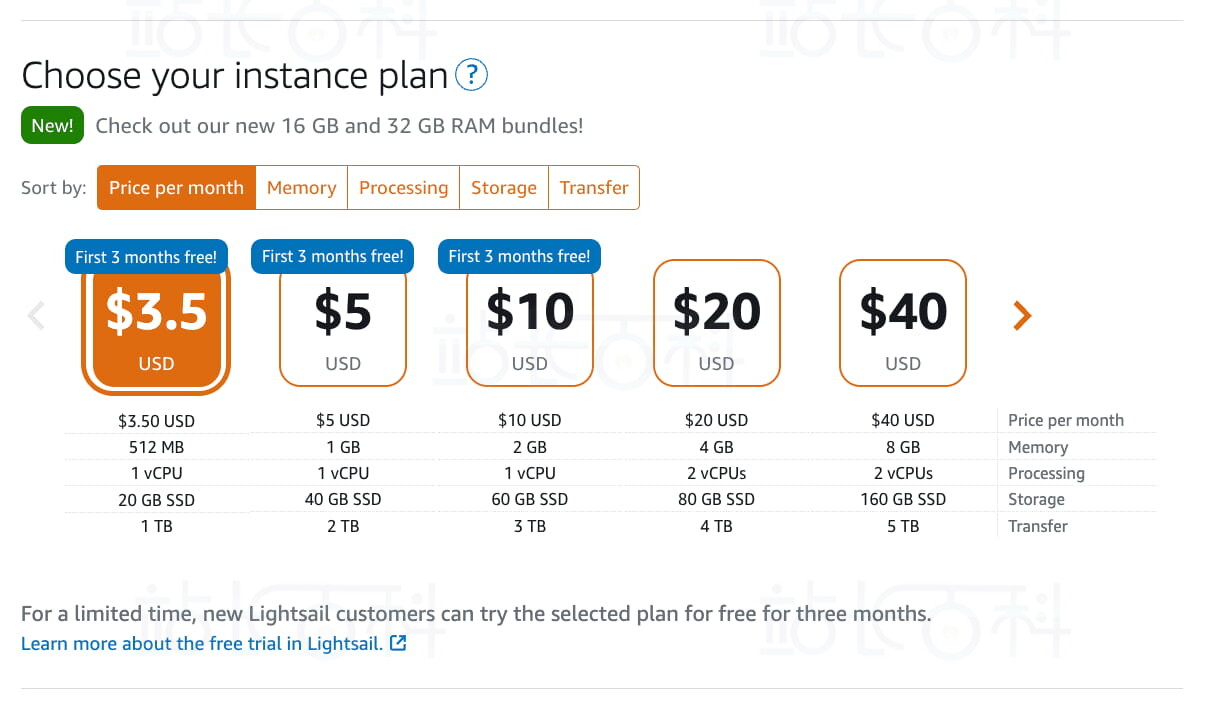This screenshot has height=718, width=1222.
Task: Sort plans by Processing
Action: [403, 188]
